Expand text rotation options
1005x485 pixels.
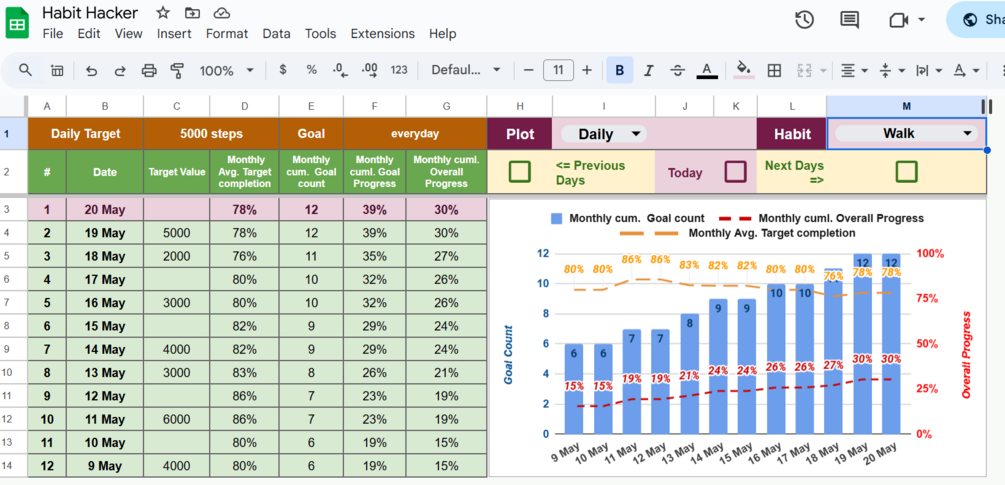tap(976, 70)
